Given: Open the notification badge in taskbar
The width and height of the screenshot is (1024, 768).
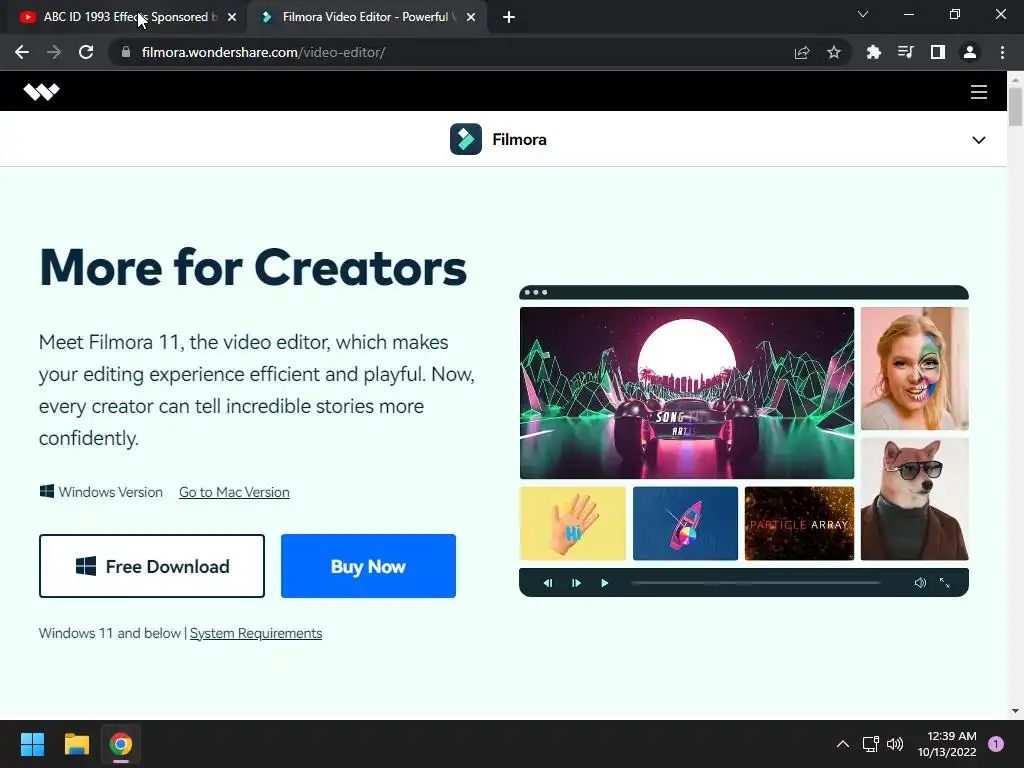Looking at the screenshot, I should pyautogui.click(x=996, y=743).
